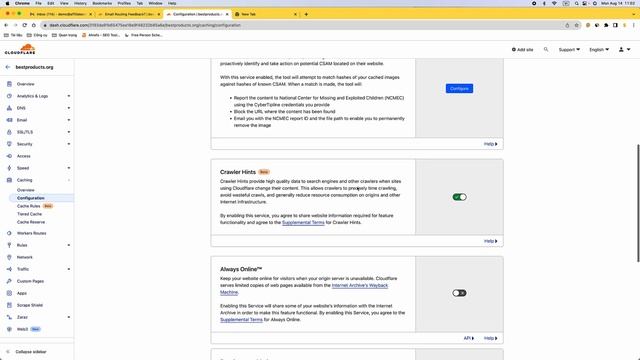Open the Support dropdown
The height and width of the screenshot is (360, 640).
[x=569, y=49]
